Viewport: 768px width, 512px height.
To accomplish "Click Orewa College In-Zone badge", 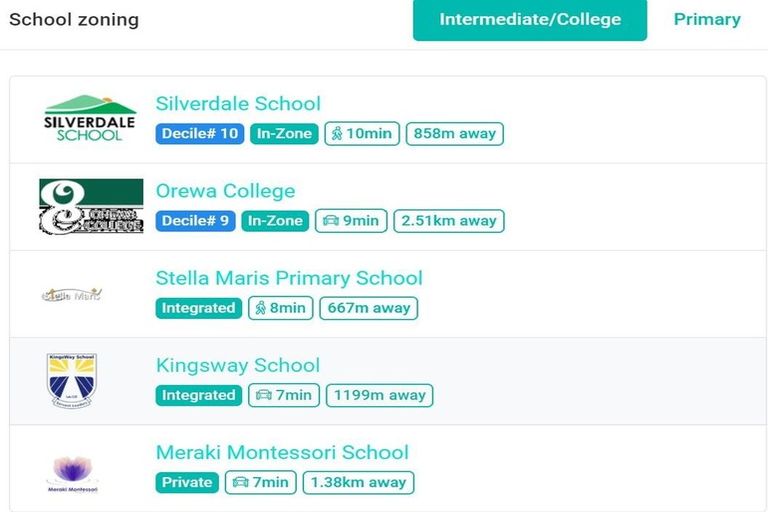I will (275, 221).
